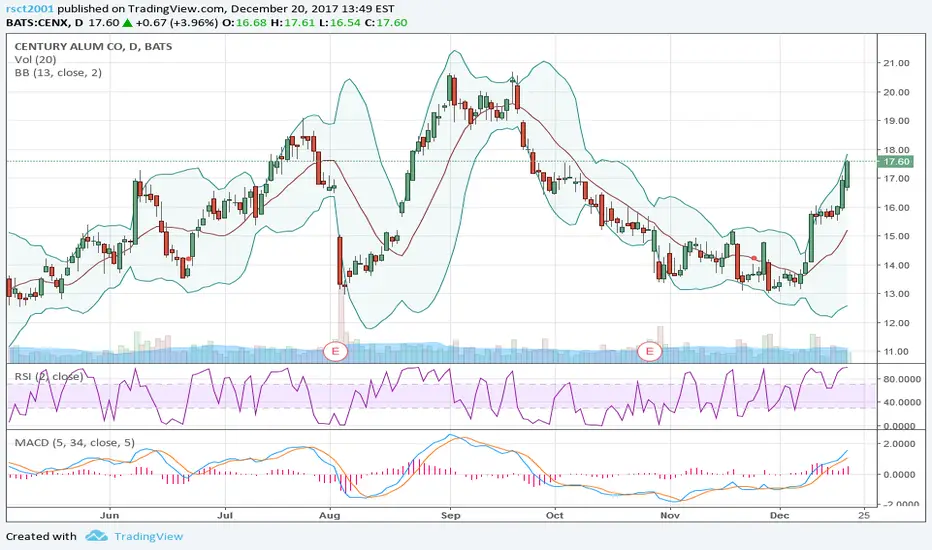This screenshot has height=550, width=932.
Task: Click the 13.00 price axis label
Action: click(896, 294)
